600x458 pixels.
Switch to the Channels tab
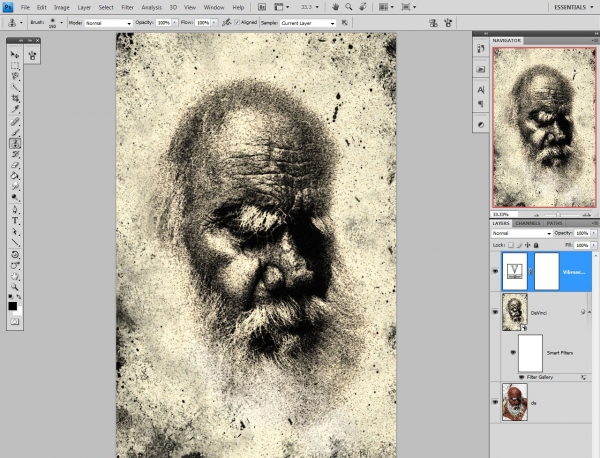pos(528,223)
